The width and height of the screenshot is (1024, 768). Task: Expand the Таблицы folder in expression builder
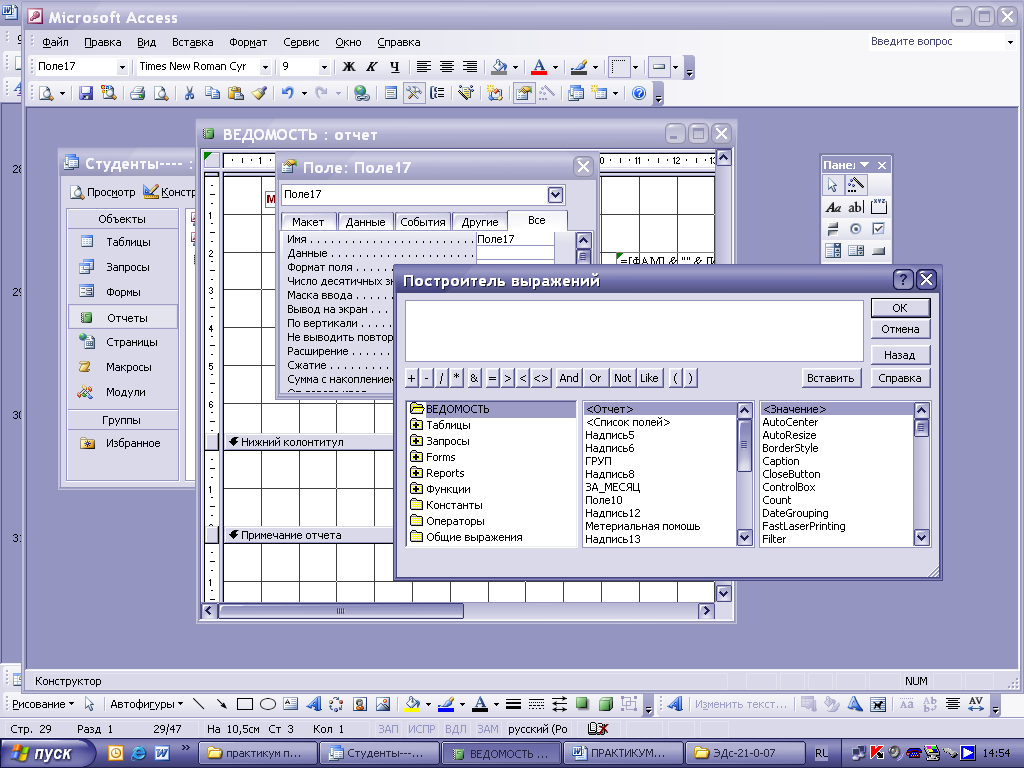point(416,425)
